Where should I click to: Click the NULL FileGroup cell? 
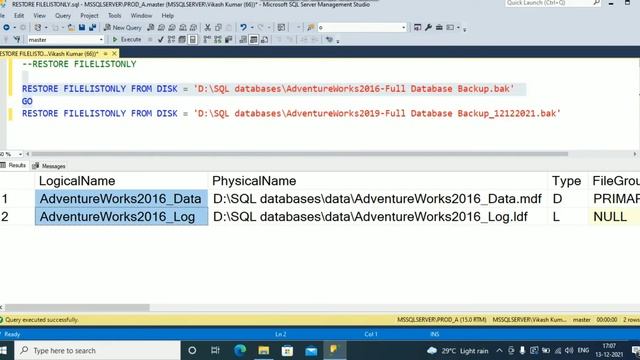pos(614,217)
